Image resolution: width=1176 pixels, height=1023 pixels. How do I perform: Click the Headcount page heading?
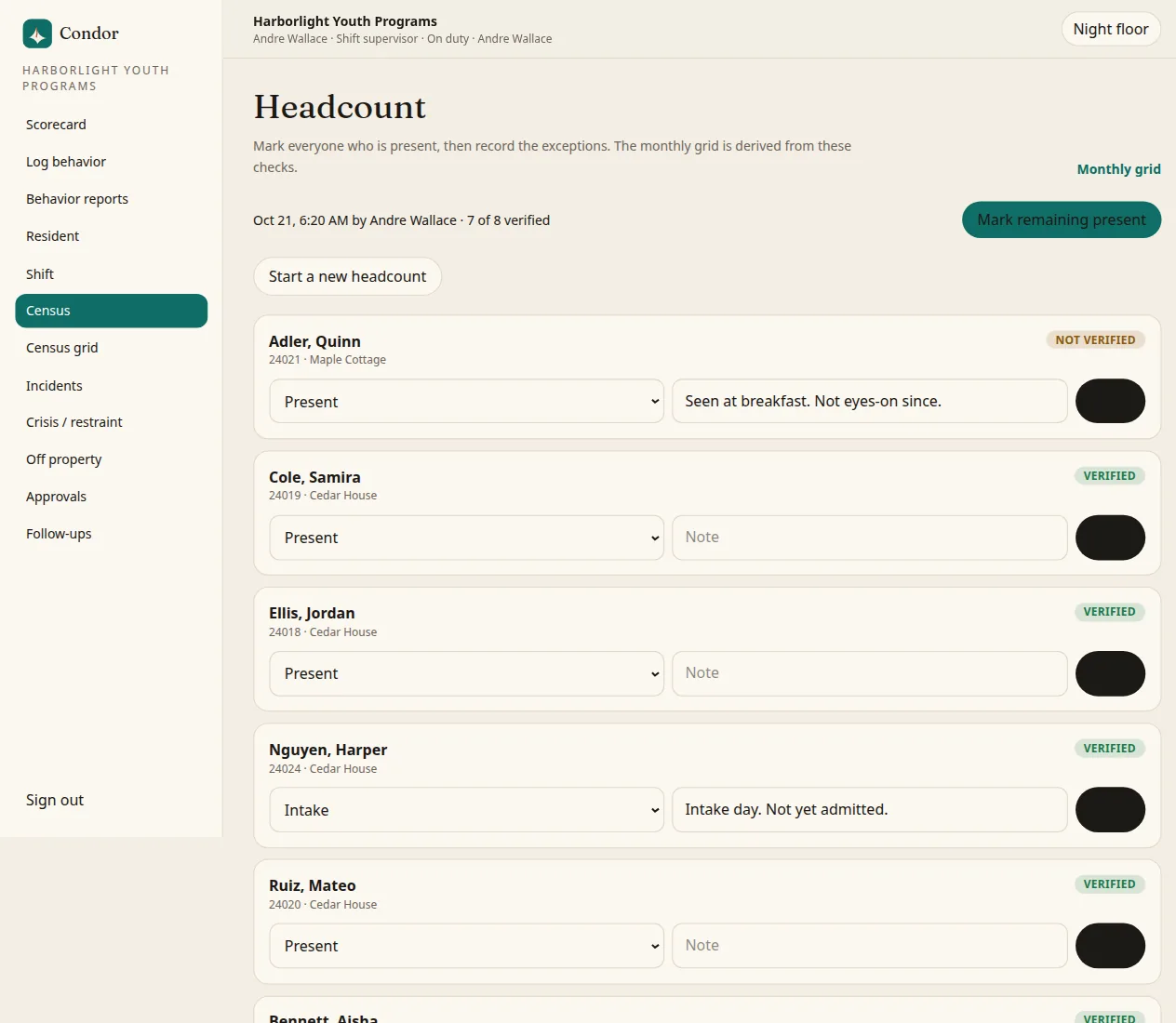[340, 107]
